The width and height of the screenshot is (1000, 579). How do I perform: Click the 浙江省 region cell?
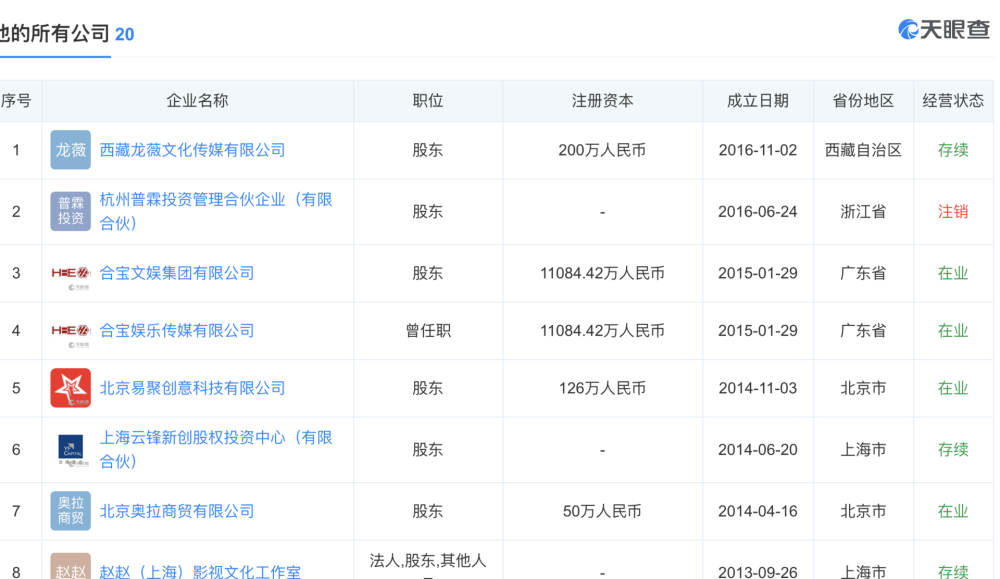[863, 211]
